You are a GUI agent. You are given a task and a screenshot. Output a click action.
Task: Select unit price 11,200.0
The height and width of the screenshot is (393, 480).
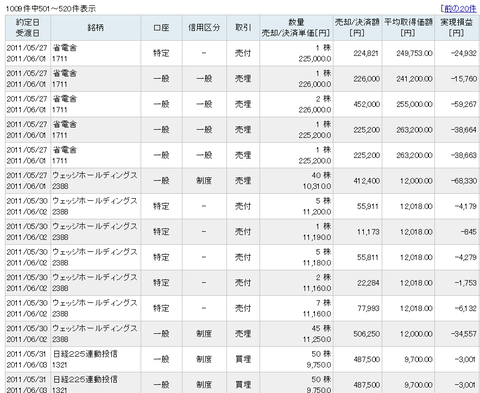(317, 212)
